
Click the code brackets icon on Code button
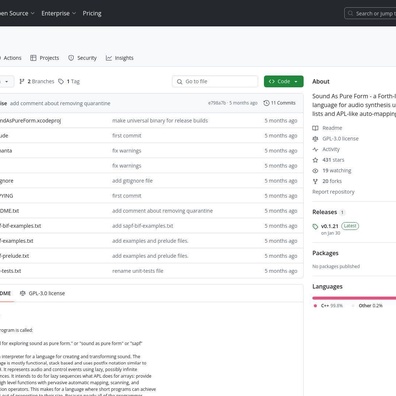(272, 81)
